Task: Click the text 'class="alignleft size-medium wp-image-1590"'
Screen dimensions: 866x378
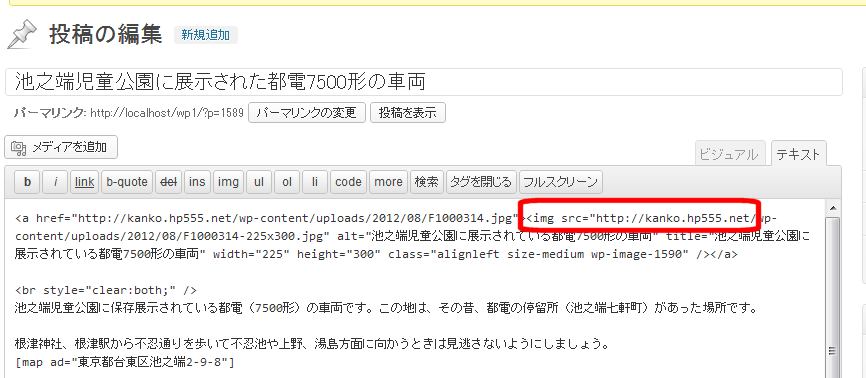Action: [x=538, y=254]
